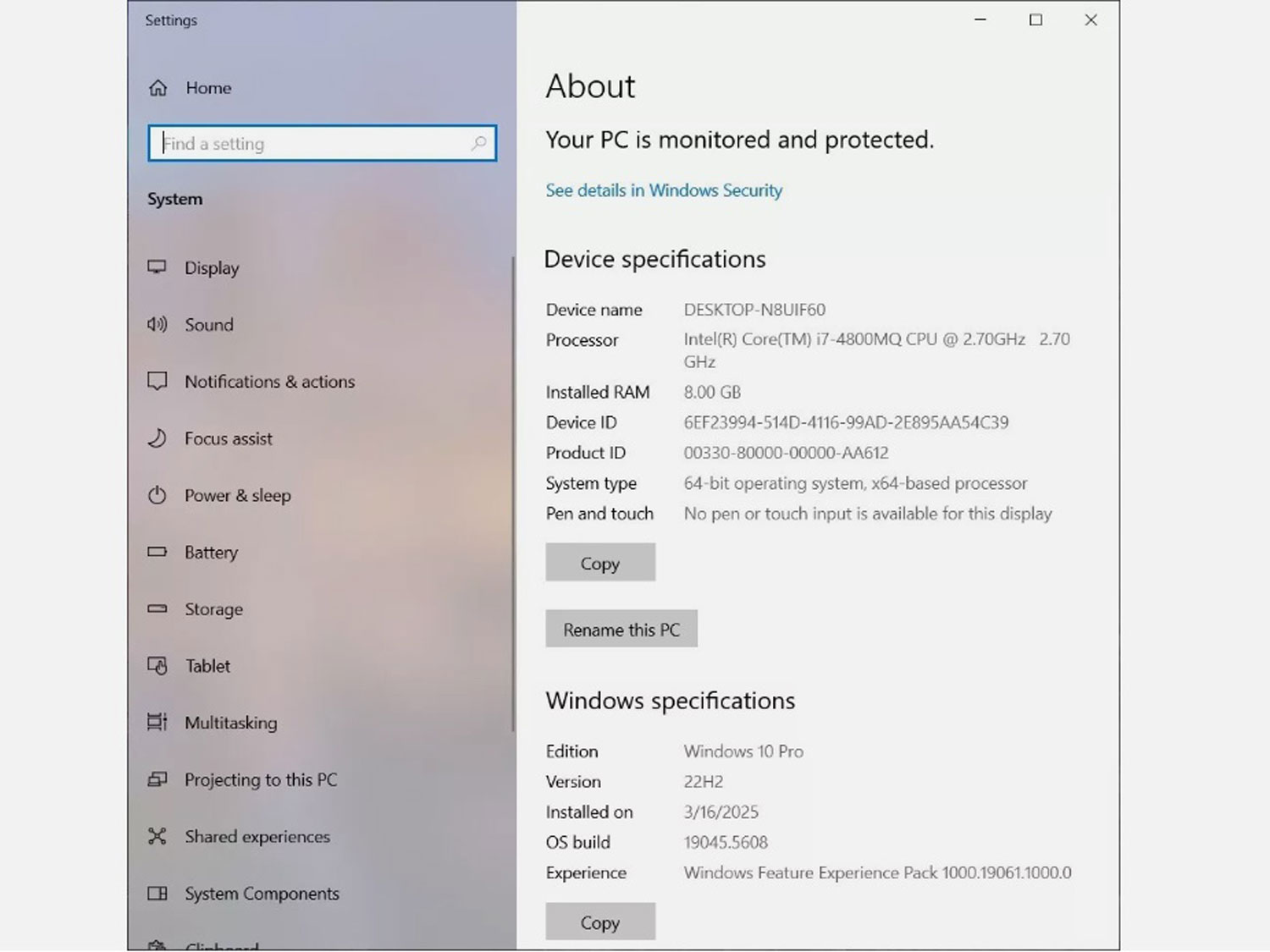Screen dimensions: 1270x952
Task: Click Product ID 00330-80000-00000-AA612
Action: [786, 453]
